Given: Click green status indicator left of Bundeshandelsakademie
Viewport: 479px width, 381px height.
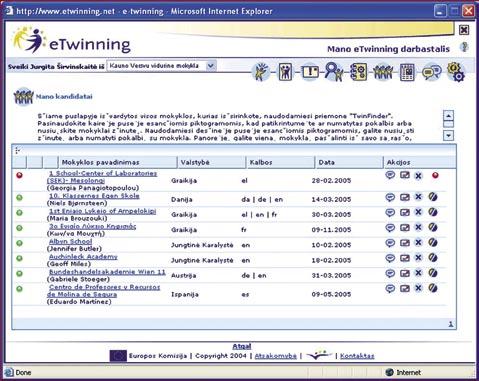Looking at the screenshot, I should pyautogui.click(x=19, y=273).
